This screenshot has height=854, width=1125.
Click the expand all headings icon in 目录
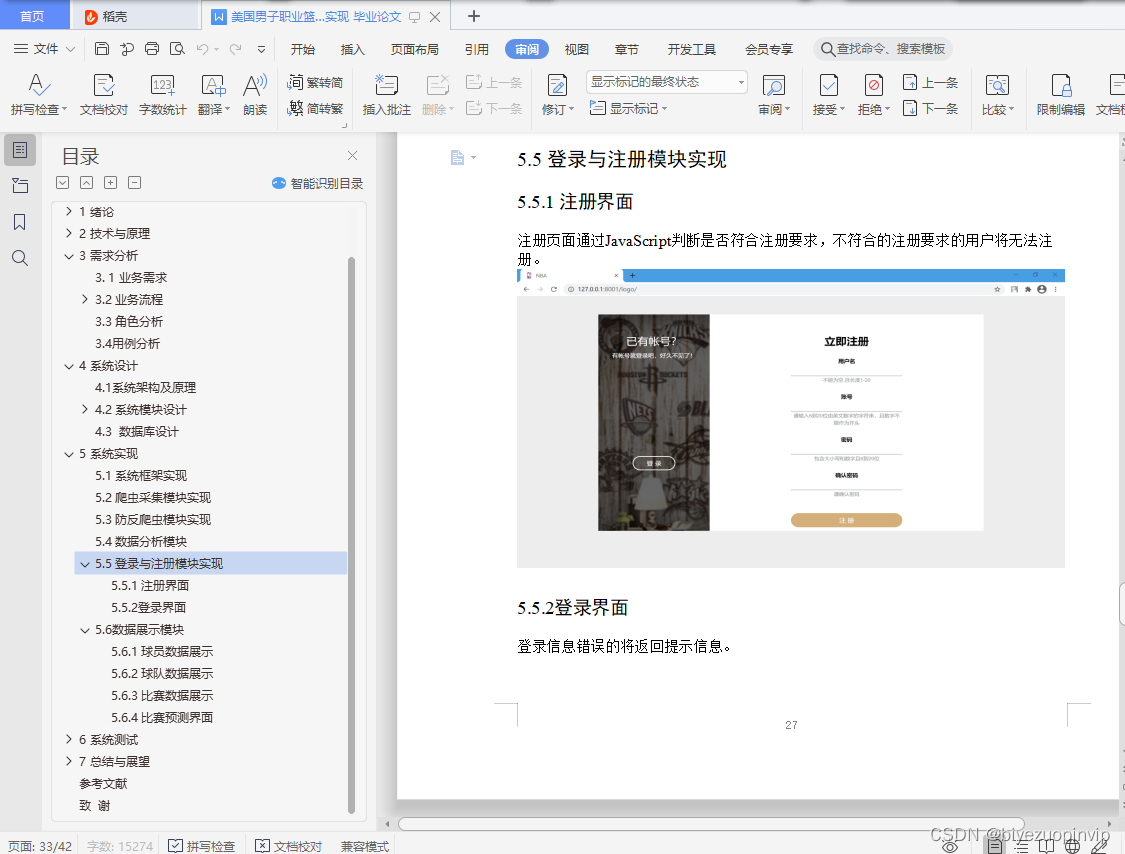pyautogui.click(x=62, y=182)
